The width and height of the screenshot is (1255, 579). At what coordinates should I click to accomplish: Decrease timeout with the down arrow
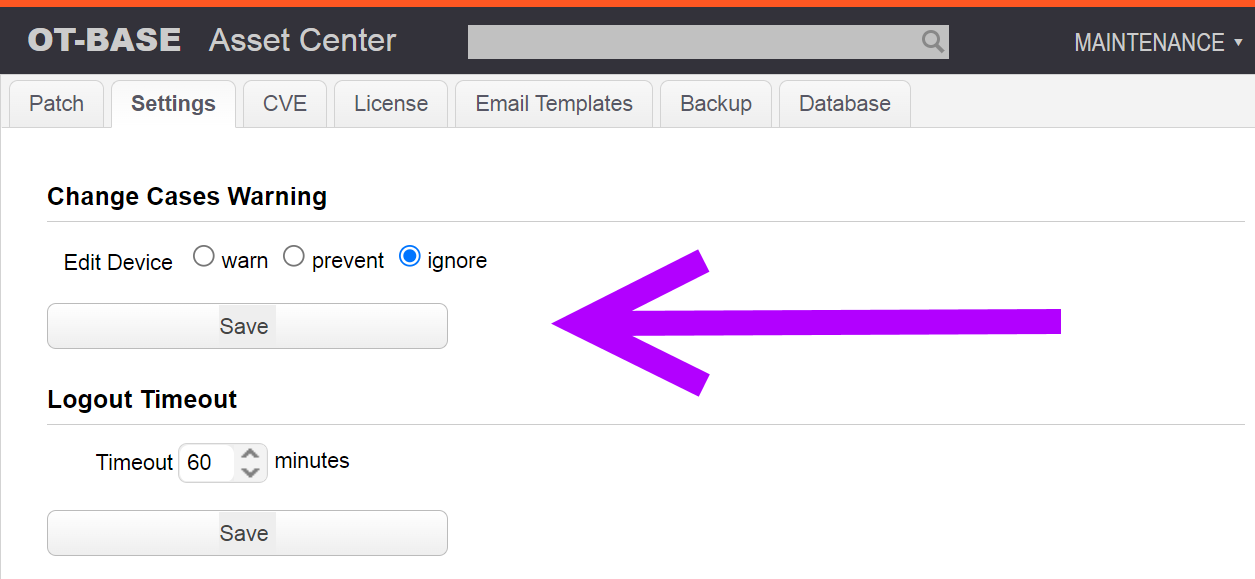251,472
